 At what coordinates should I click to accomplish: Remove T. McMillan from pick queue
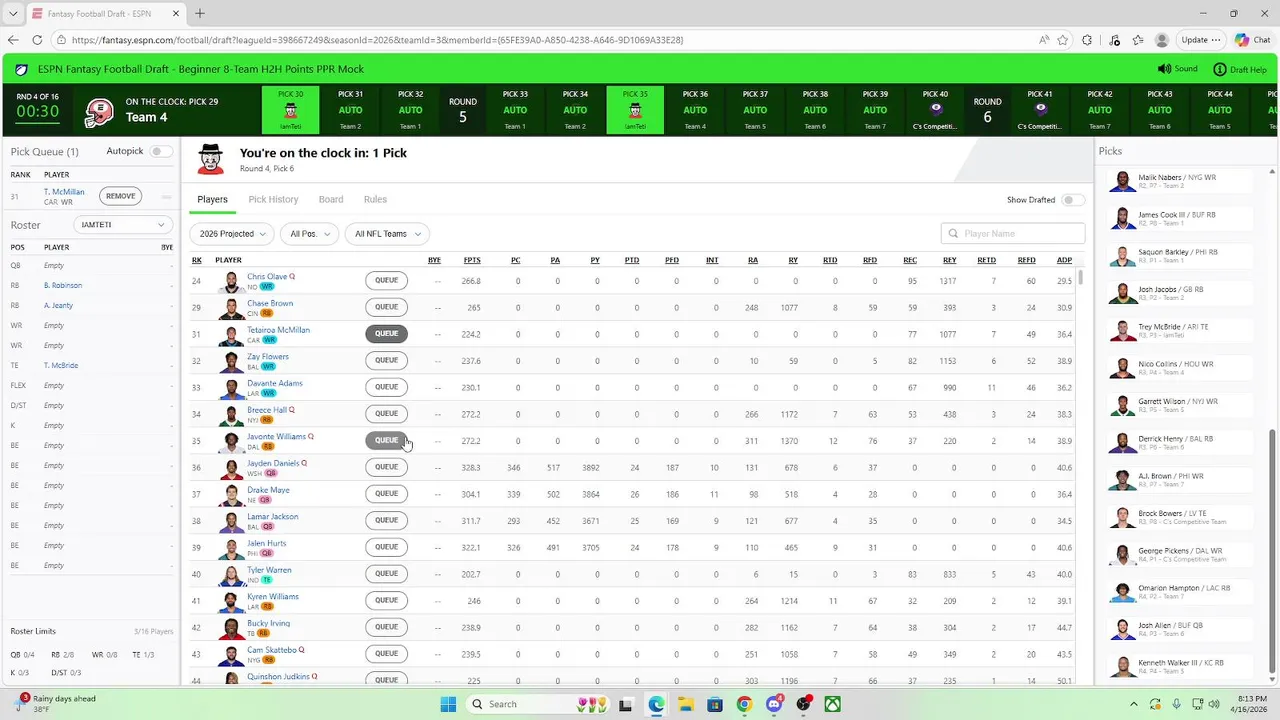(x=120, y=196)
